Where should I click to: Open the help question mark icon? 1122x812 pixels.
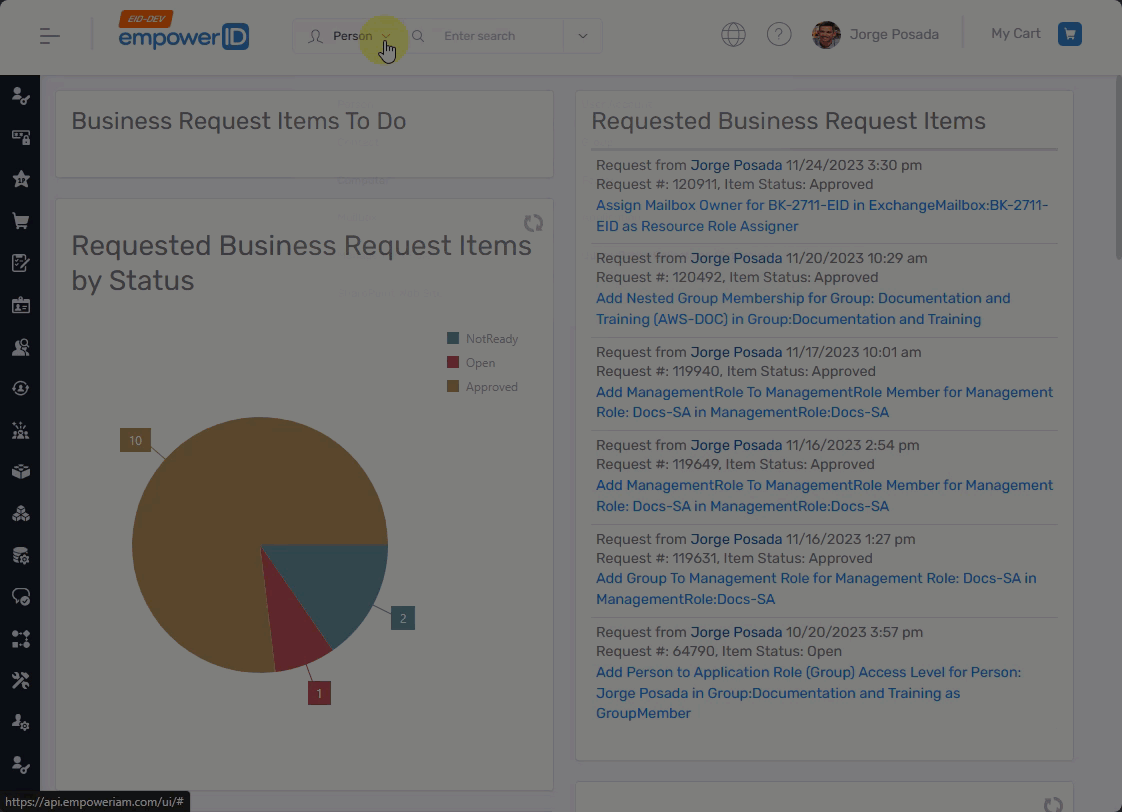[x=778, y=34]
